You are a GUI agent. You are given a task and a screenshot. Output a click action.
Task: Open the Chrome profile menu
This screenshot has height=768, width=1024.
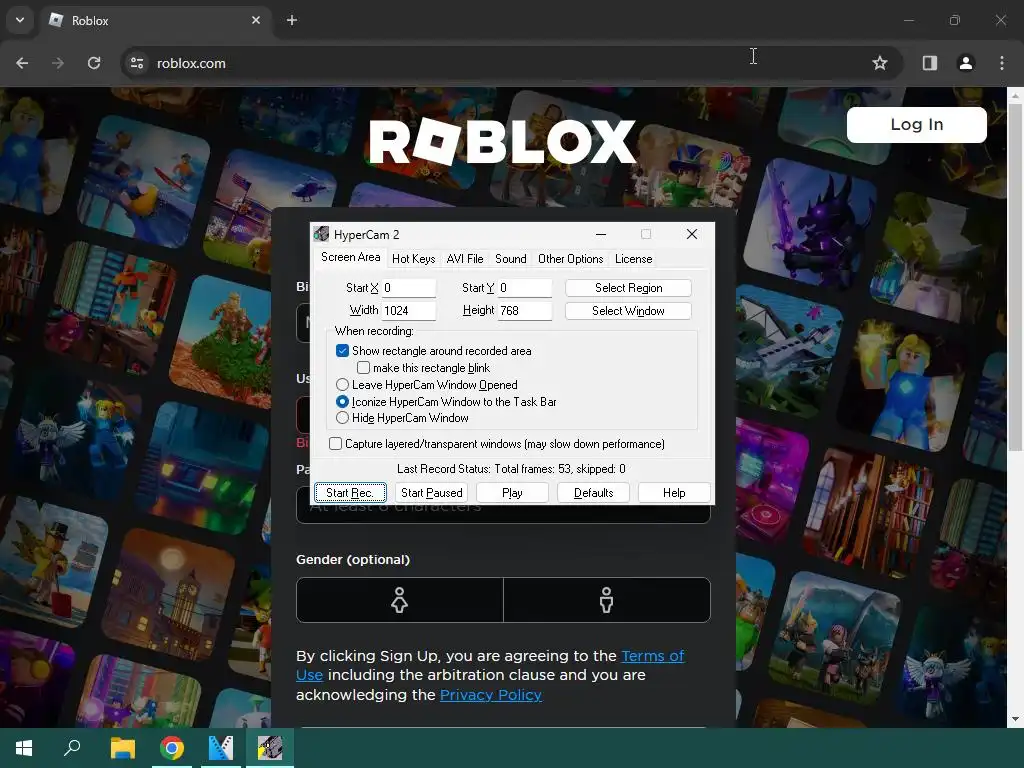966,63
